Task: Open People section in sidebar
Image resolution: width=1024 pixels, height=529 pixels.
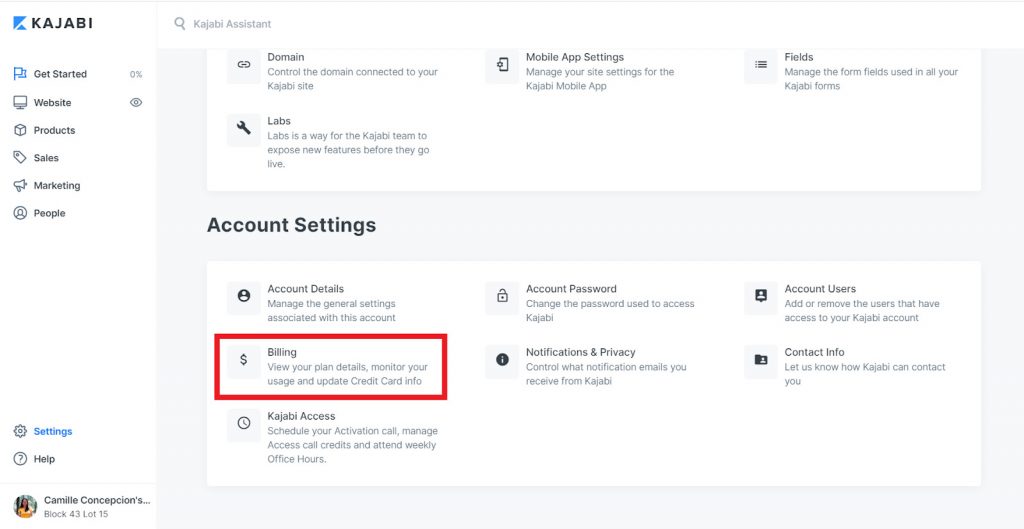Action: [x=40, y=213]
